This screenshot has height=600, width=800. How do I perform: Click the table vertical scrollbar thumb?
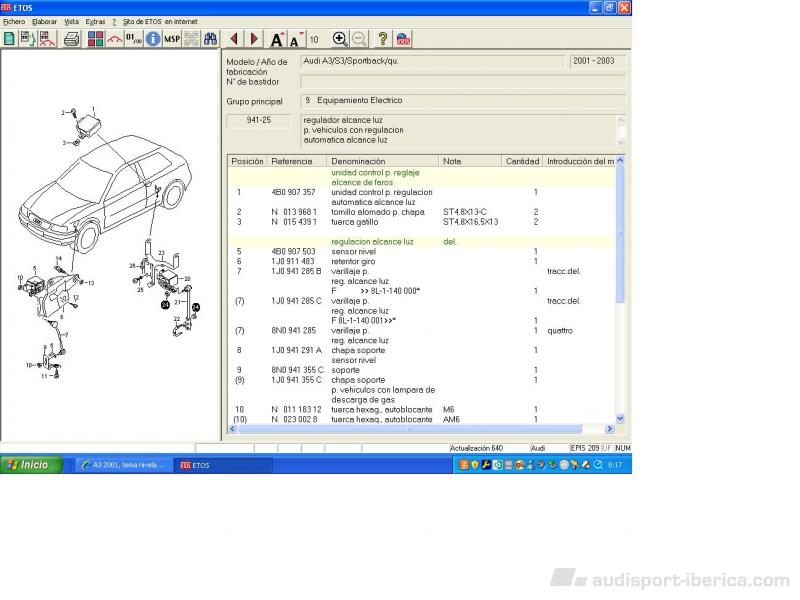coord(620,234)
